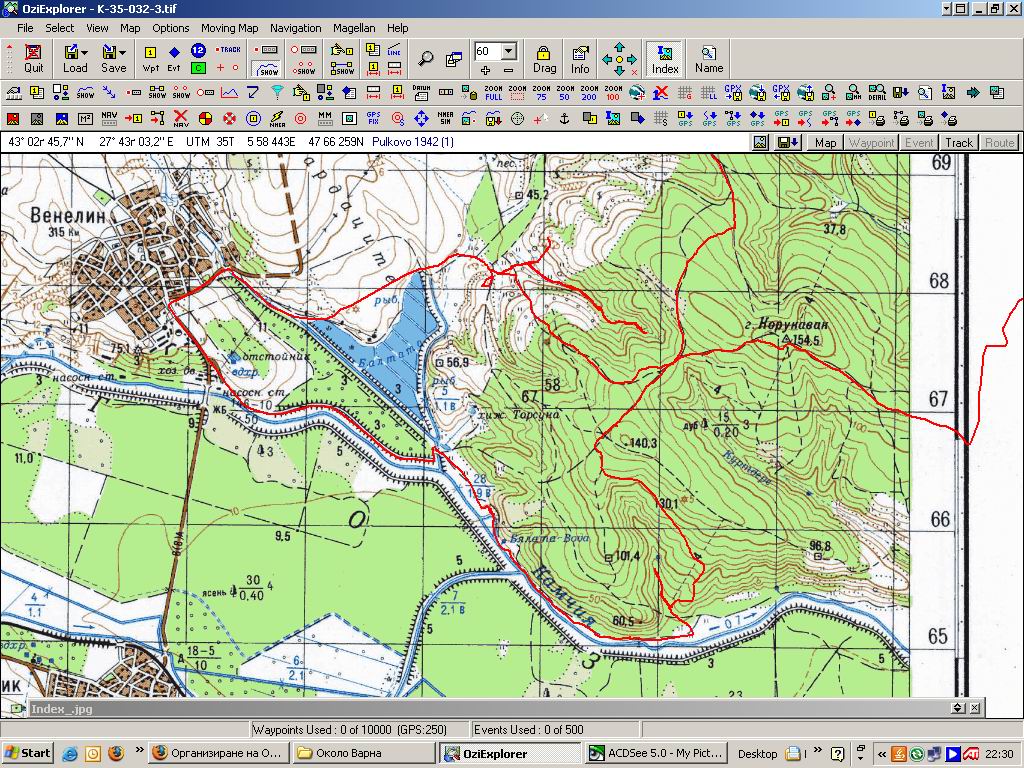The width and height of the screenshot is (1024, 768).
Task: Select the Evt event placement tool
Action: pos(174,58)
